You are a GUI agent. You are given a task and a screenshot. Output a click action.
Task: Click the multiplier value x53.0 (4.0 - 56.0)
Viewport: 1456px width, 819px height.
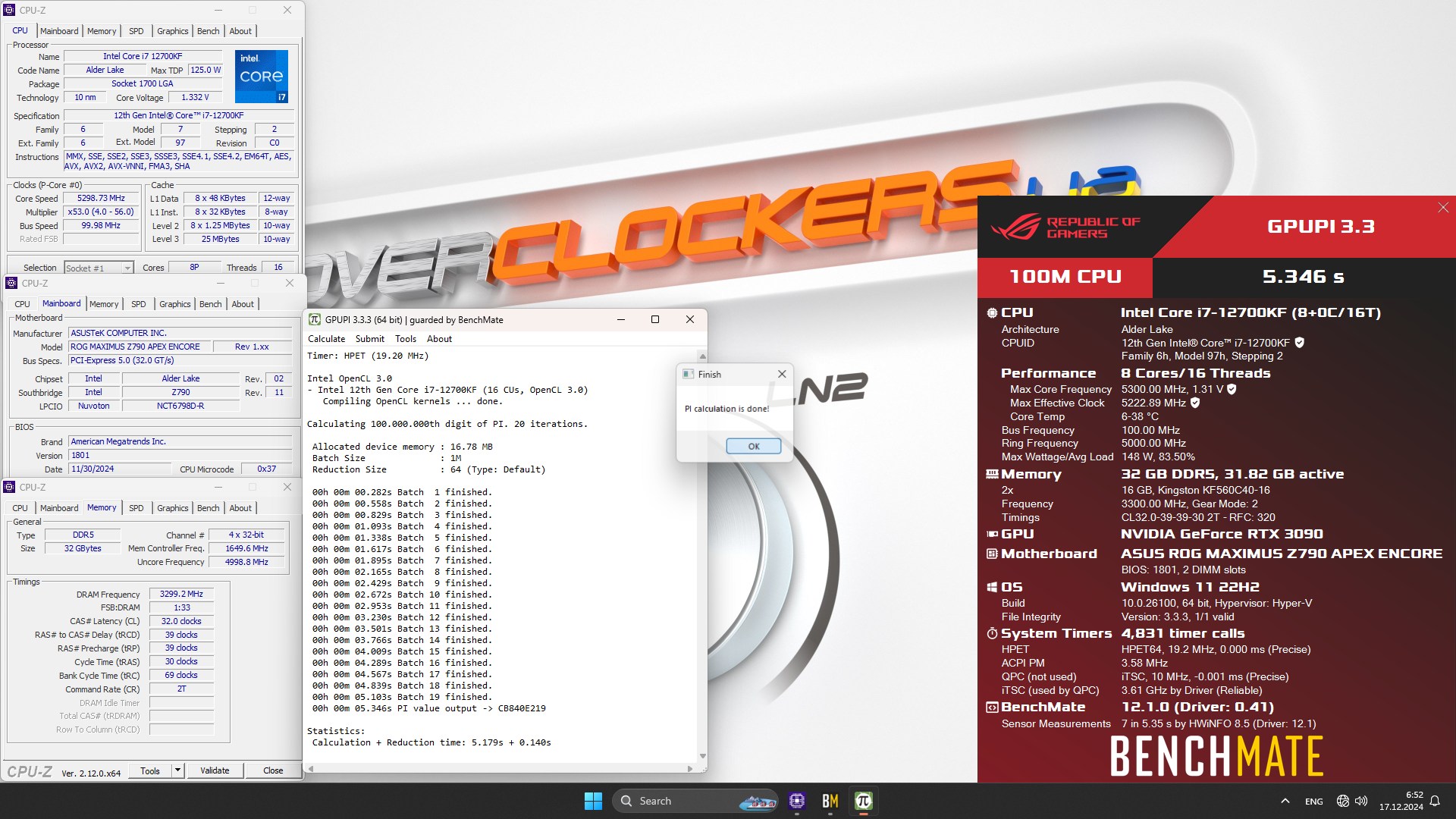coord(101,212)
